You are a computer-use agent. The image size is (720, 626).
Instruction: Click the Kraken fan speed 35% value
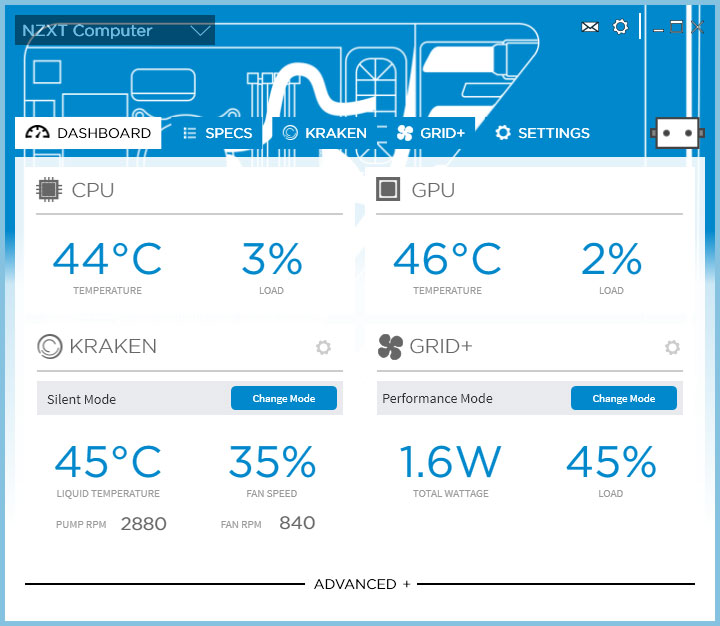point(272,462)
